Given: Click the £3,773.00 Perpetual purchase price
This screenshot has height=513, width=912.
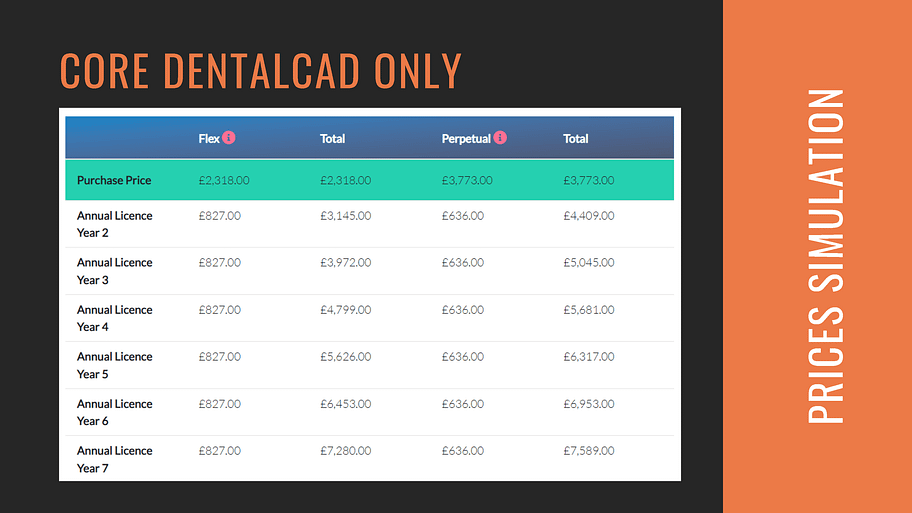Looking at the screenshot, I should click(x=467, y=180).
